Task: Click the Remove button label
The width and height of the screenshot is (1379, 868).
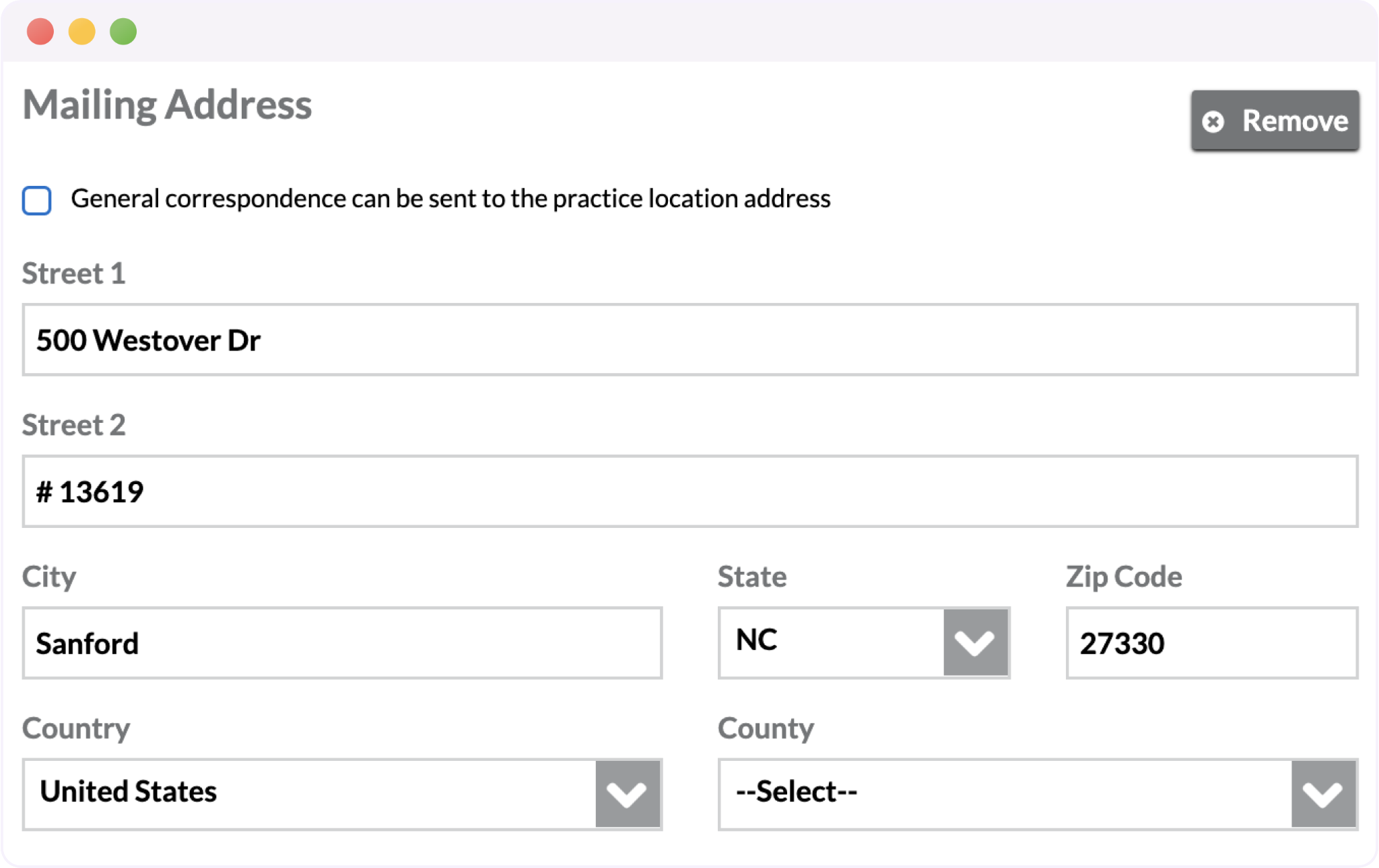Action: [1294, 121]
